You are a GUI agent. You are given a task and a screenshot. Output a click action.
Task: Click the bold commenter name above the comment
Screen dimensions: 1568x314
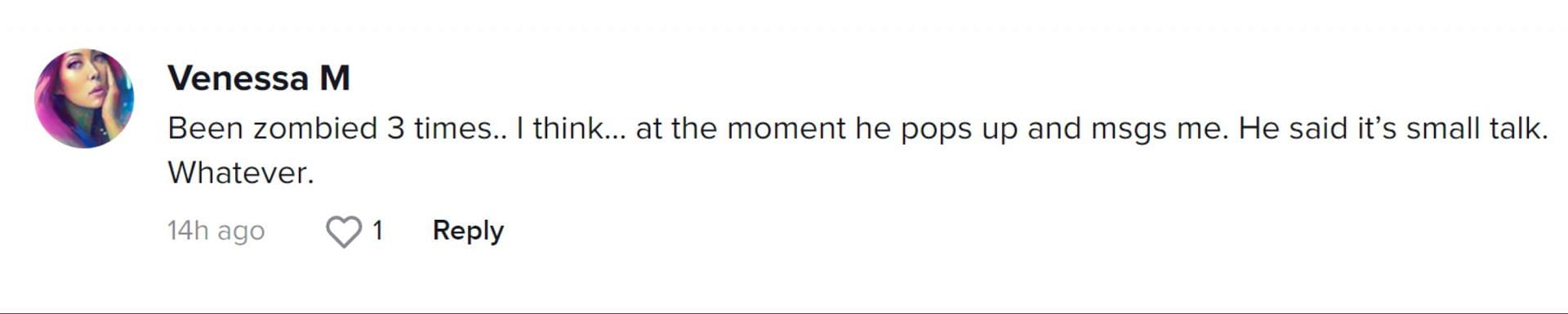(259, 78)
